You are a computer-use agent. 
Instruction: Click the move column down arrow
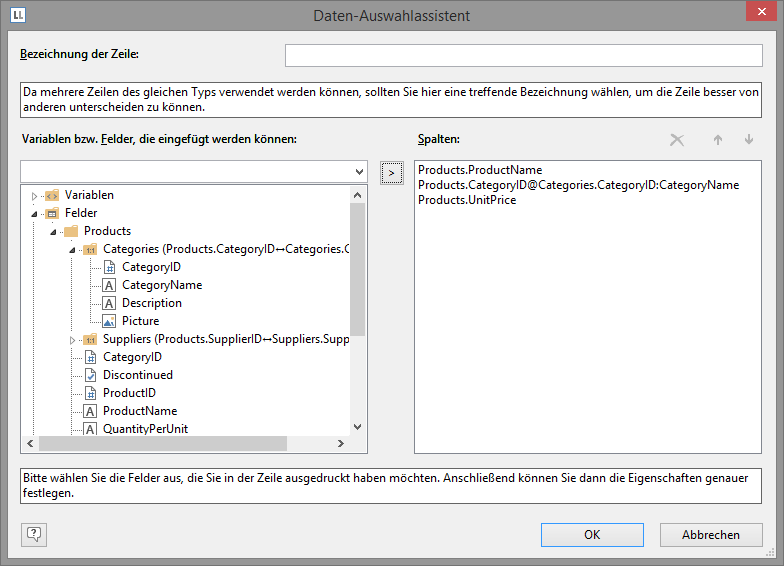pyautogui.click(x=748, y=140)
